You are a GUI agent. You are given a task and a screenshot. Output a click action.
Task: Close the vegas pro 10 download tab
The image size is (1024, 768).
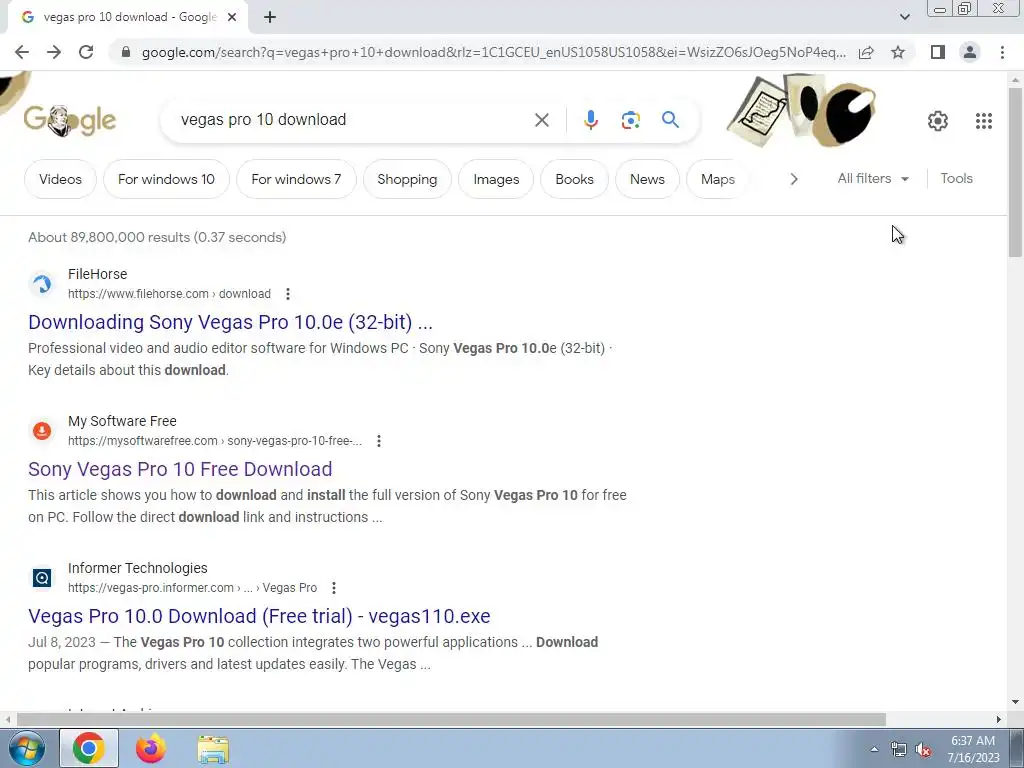232,17
